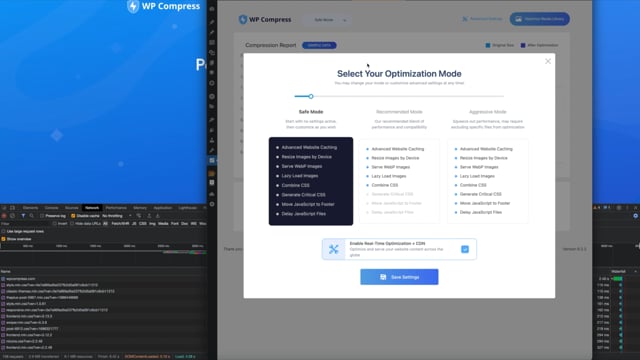640x360 pixels.
Task: Filter requests by Media type
Action: pyautogui.click(x=163, y=224)
